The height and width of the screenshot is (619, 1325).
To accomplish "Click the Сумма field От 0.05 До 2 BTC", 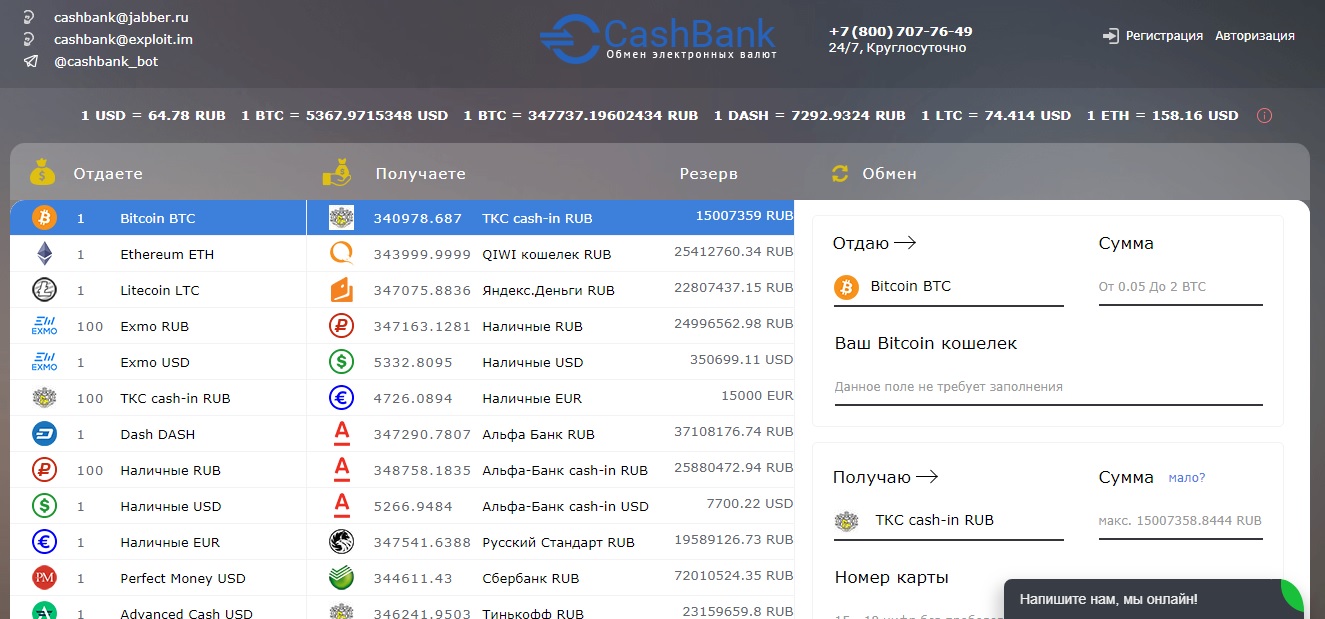I will coord(1180,287).
